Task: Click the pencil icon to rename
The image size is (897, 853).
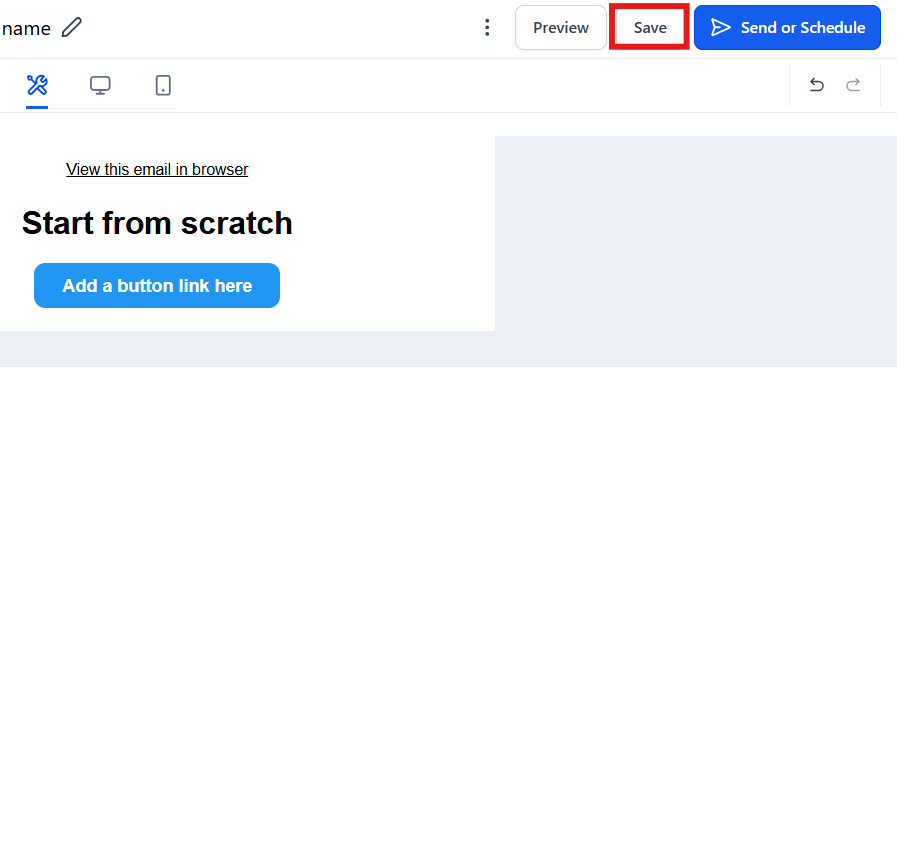Action: point(71,28)
